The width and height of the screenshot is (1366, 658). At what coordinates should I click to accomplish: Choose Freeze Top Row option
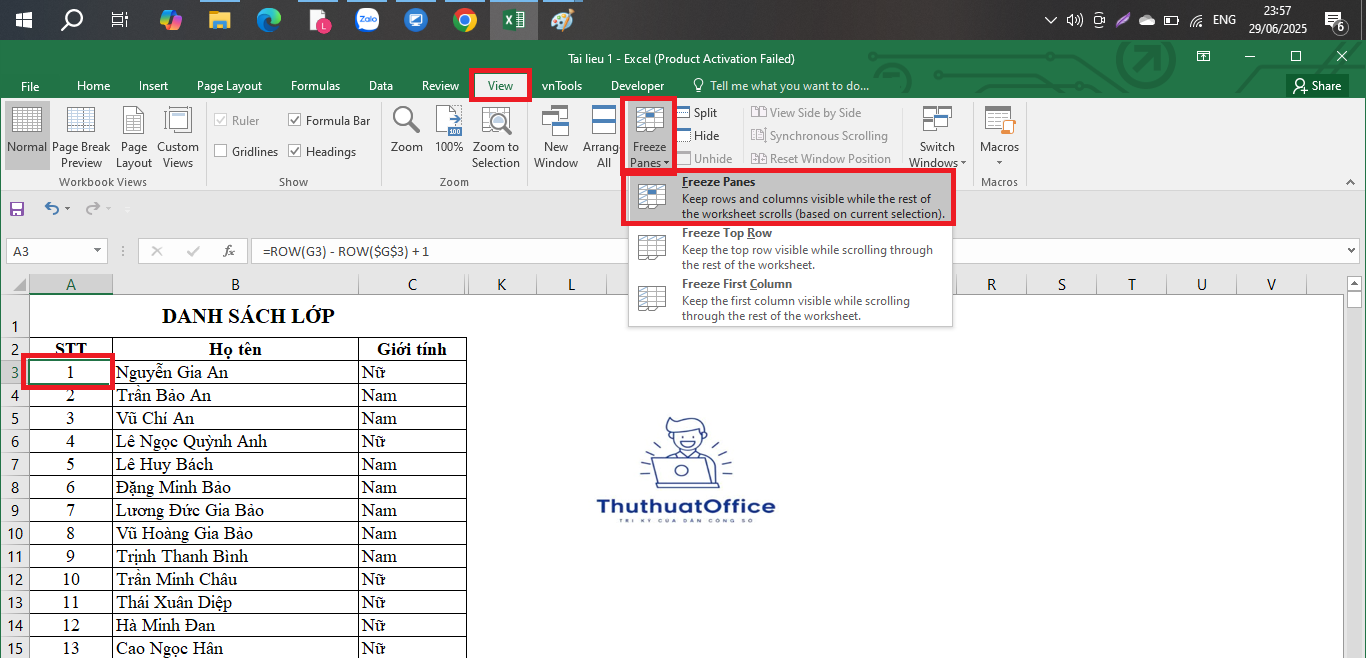click(x=790, y=249)
